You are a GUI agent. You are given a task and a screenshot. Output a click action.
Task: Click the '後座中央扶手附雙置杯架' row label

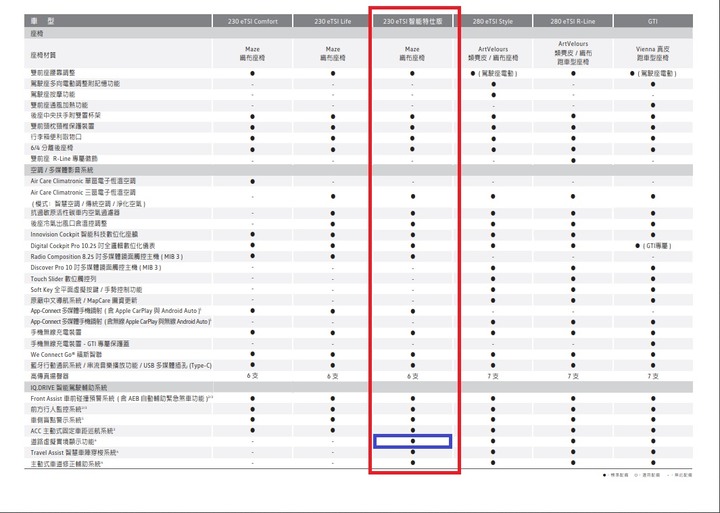click(65, 115)
